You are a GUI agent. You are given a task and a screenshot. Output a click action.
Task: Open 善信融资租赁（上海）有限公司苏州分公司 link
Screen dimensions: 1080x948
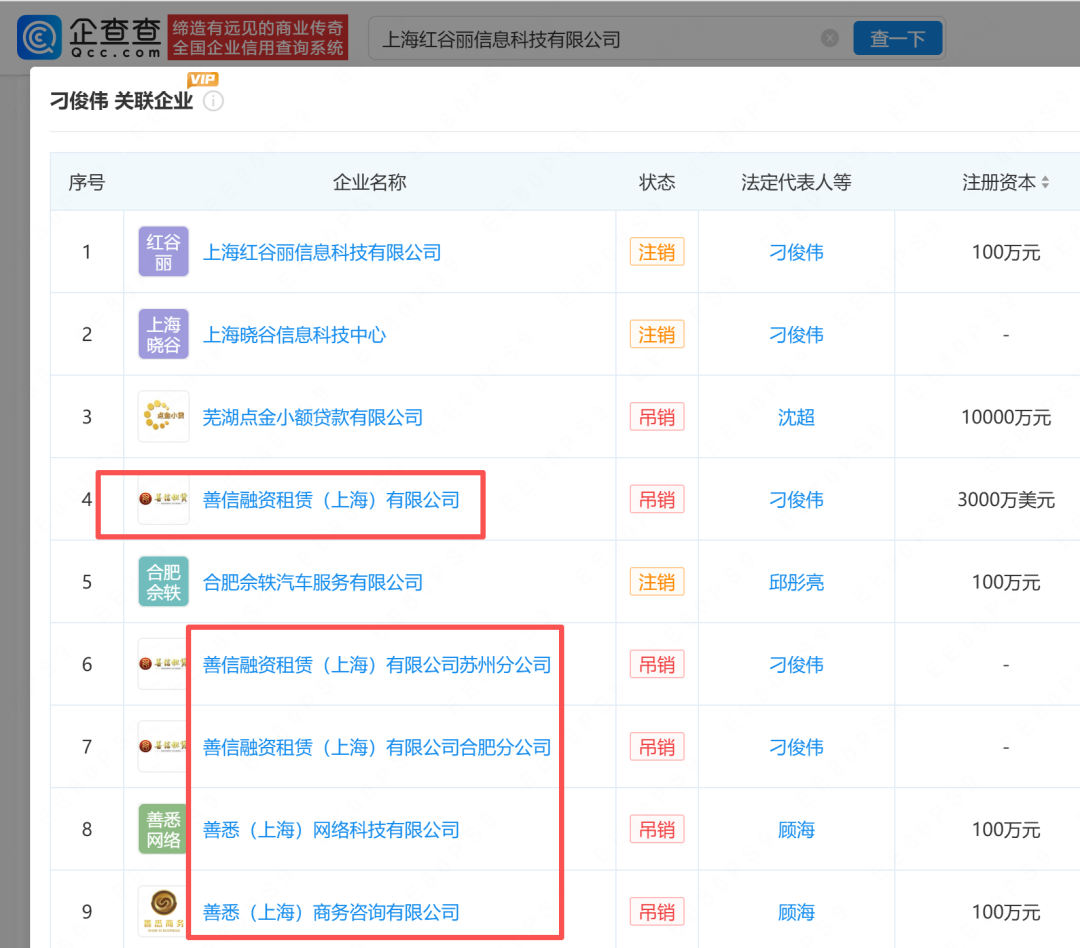click(377, 664)
